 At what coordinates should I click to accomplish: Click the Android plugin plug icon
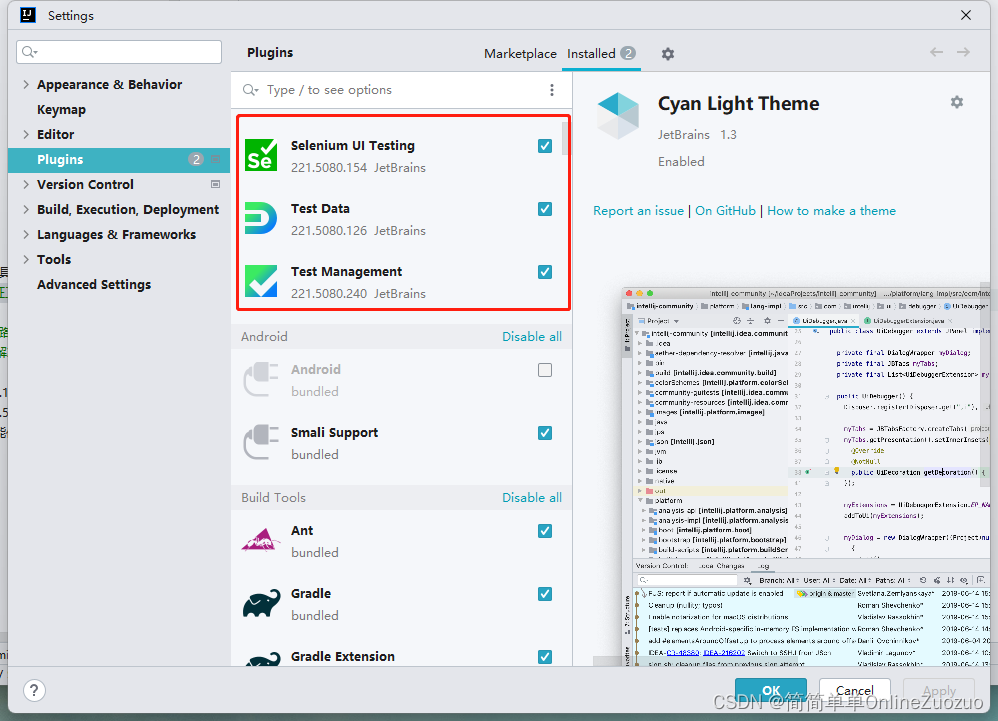[261, 379]
